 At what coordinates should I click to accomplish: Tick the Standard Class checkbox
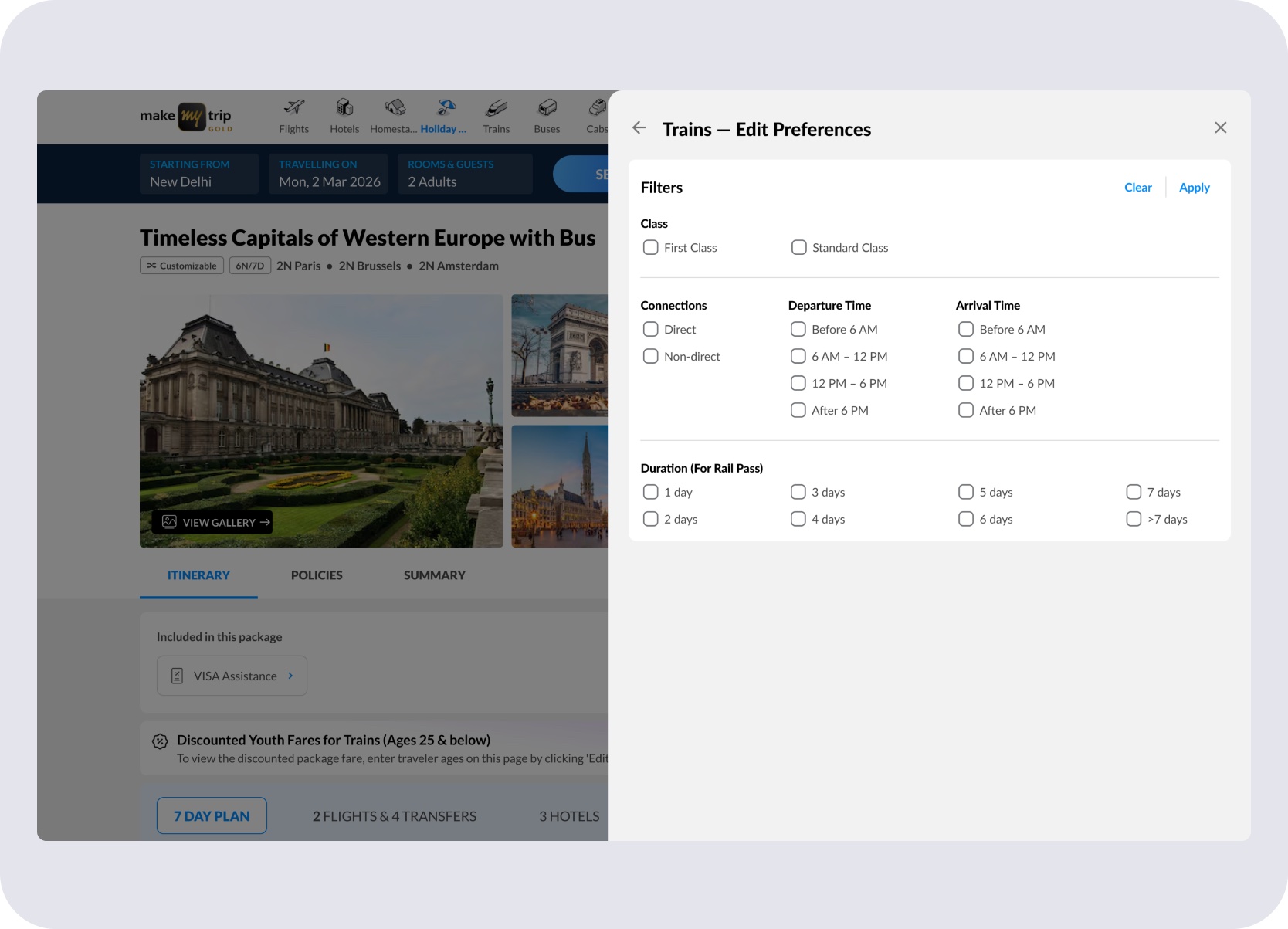pyautogui.click(x=799, y=247)
